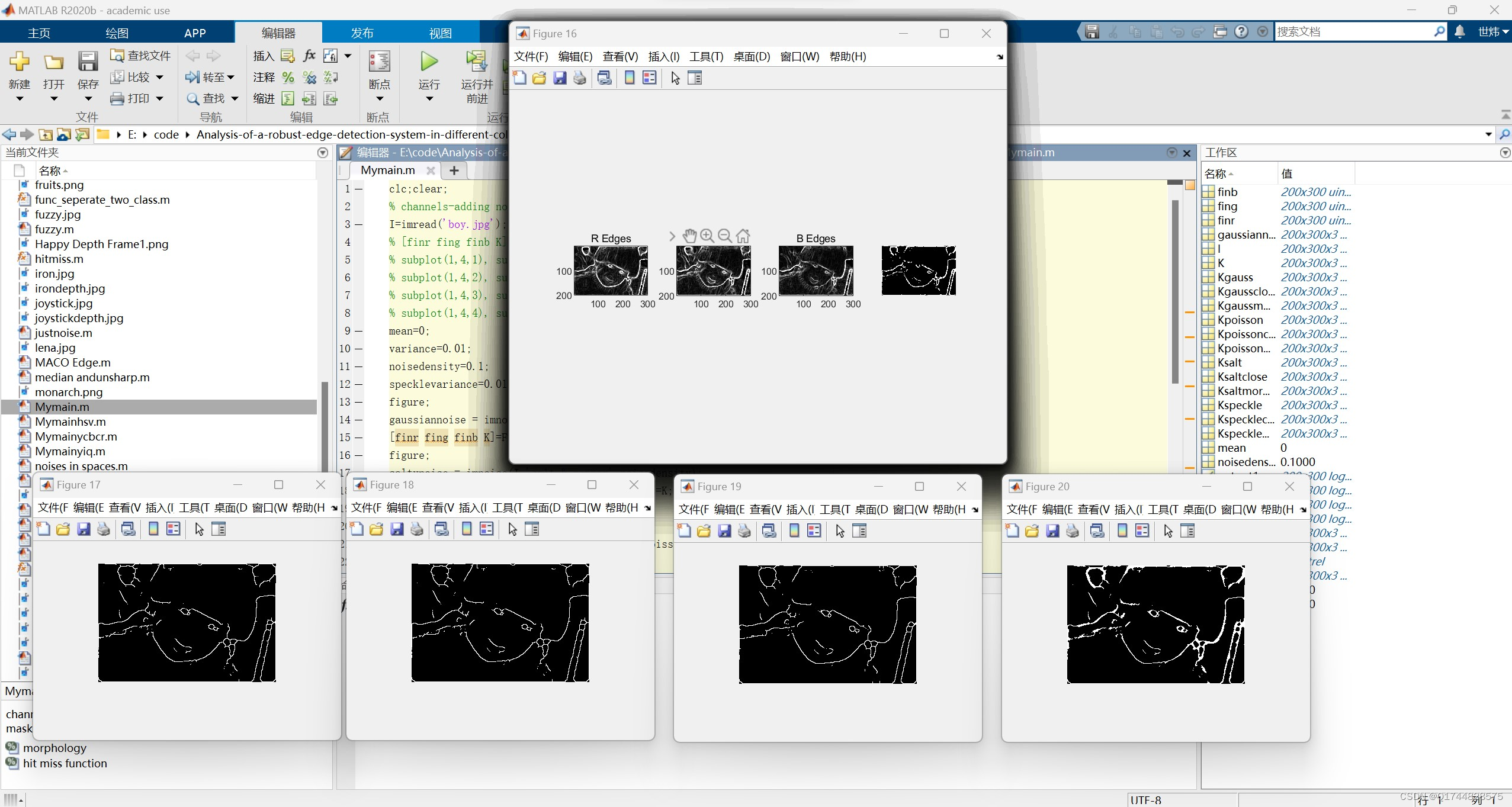Screen dimensions: 1512x807
Task: Toggle zoom in tool on axes toolbar
Action: pyautogui.click(x=707, y=236)
